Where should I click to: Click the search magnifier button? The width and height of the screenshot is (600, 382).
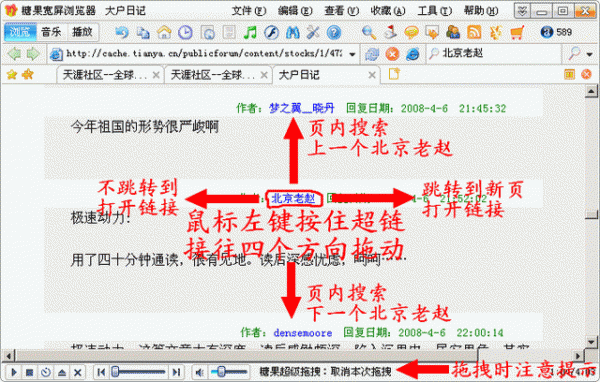[574, 54]
